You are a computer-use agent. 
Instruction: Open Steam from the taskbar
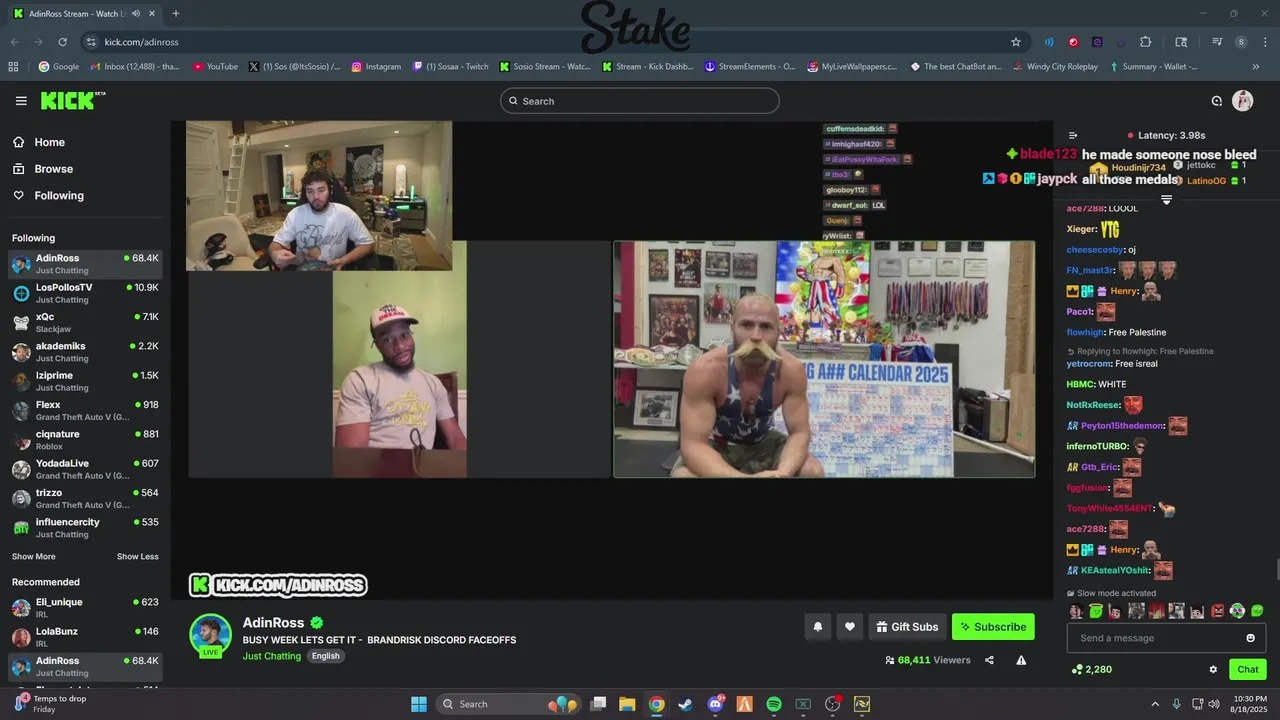click(x=685, y=704)
